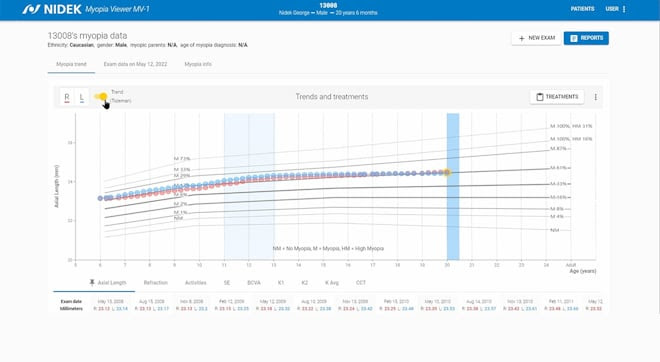Select the Refraction data tab
Screen dimensions: 660x362
pos(156,282)
